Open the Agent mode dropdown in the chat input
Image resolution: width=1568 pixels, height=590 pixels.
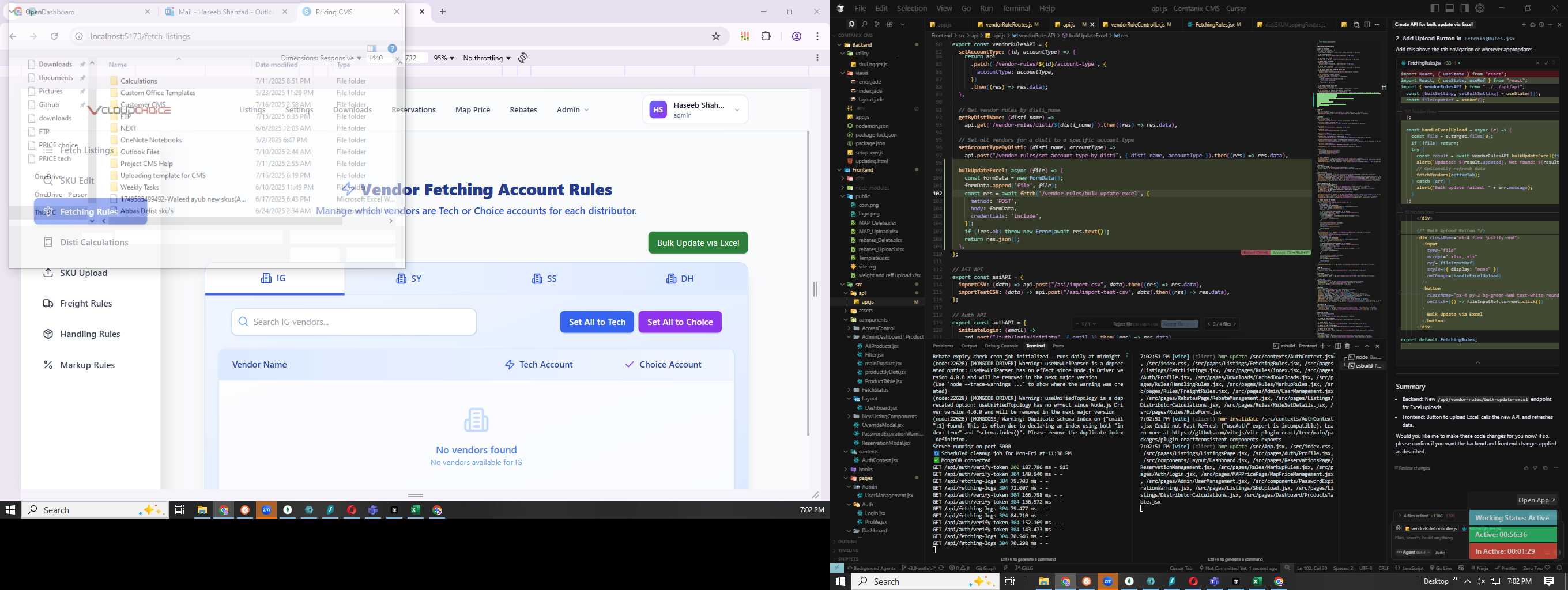point(1413,553)
